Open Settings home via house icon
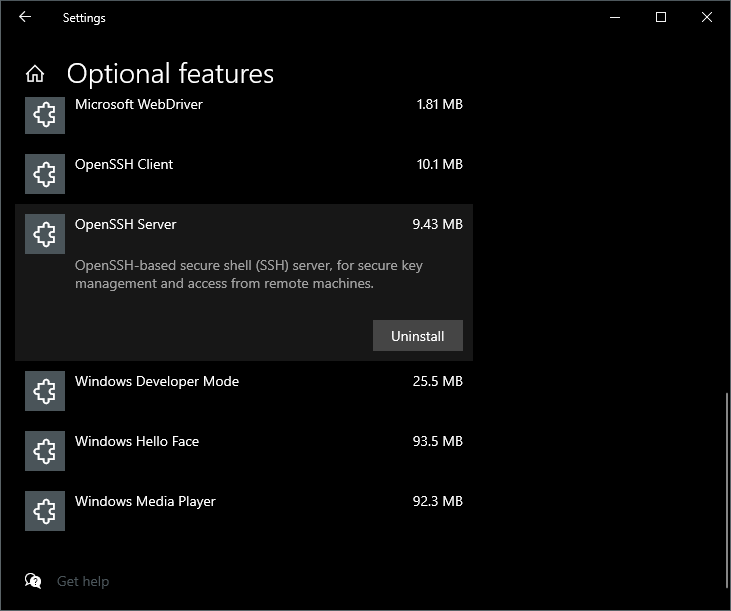This screenshot has height=611, width=731. [35, 74]
